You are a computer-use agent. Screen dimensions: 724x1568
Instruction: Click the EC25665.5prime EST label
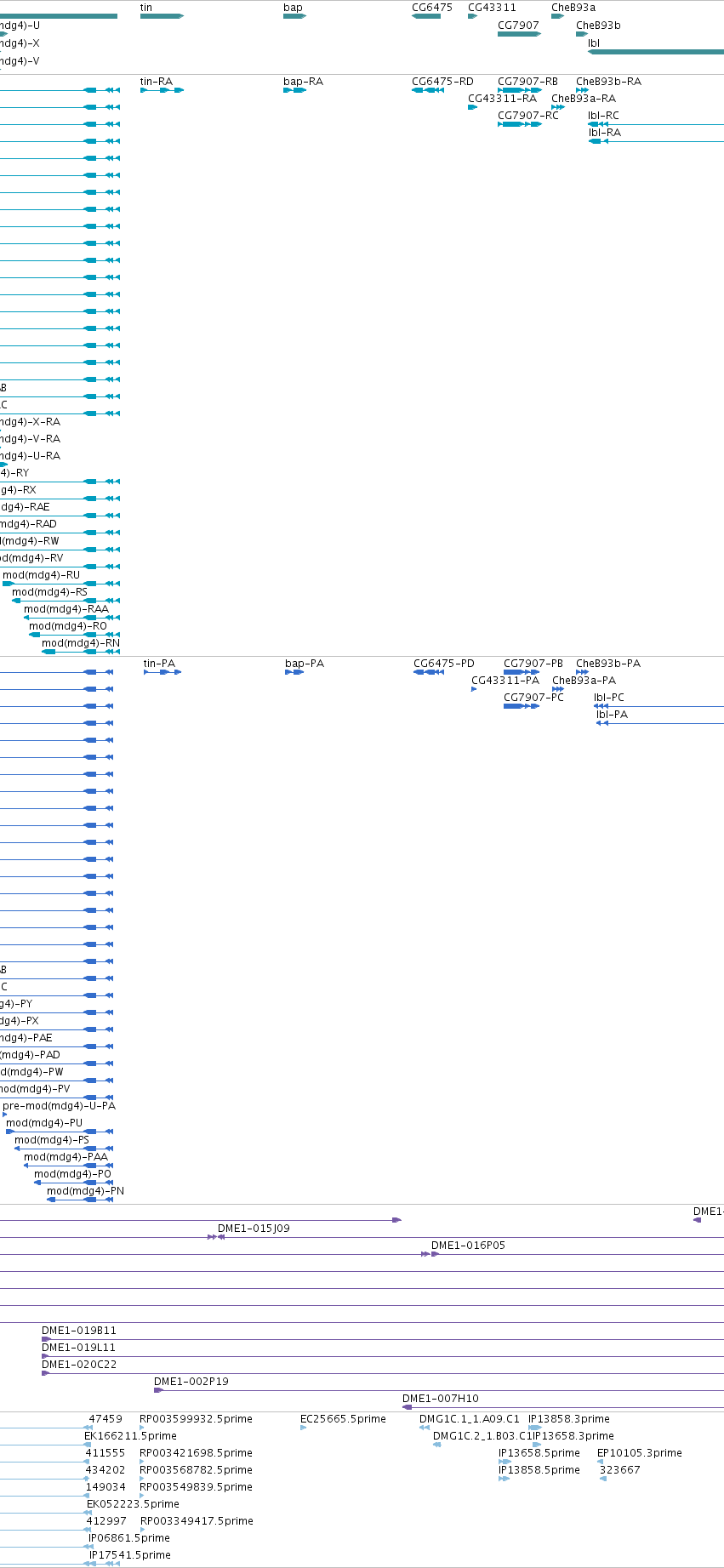[343, 1419]
